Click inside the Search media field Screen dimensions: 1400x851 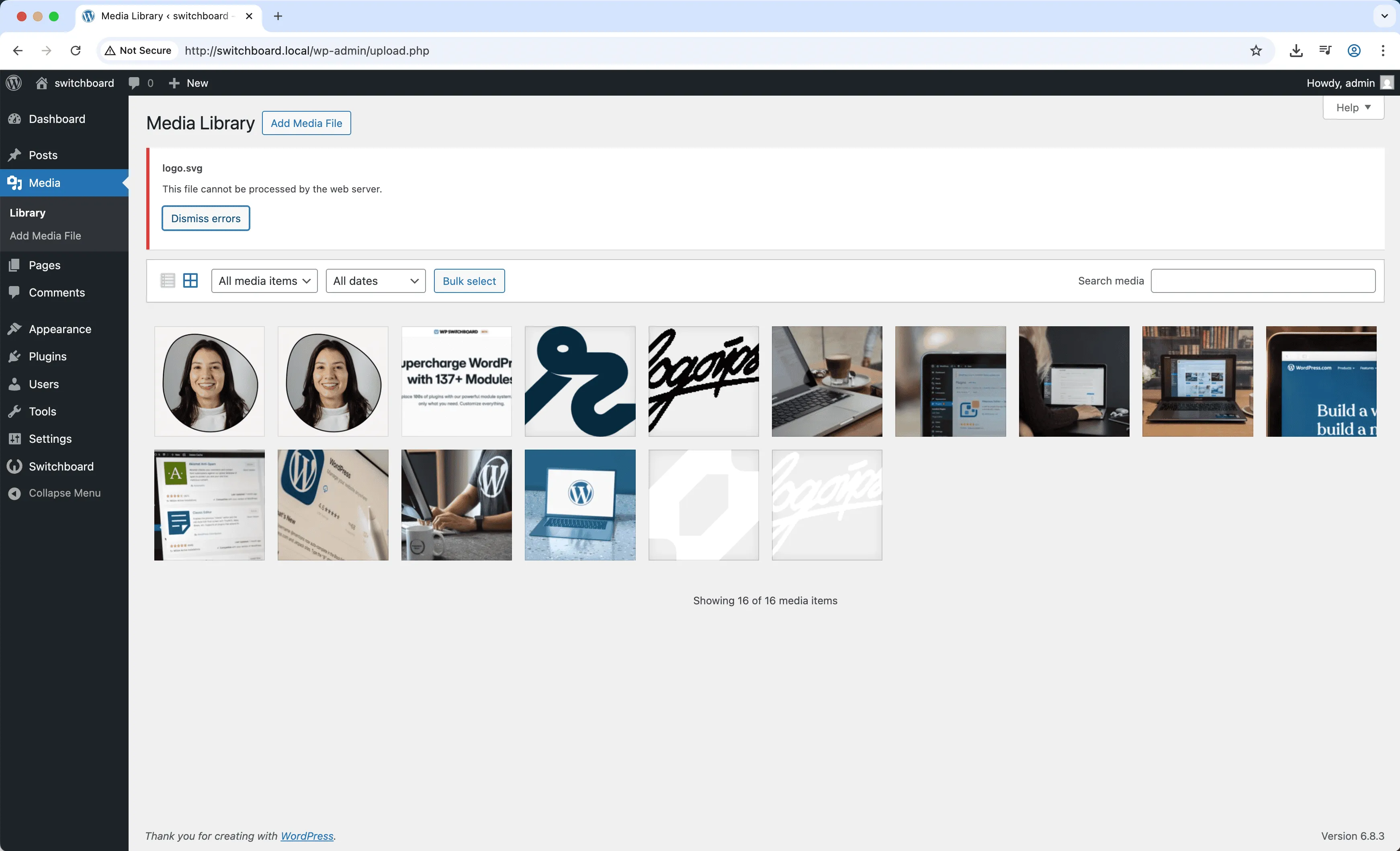click(1263, 280)
